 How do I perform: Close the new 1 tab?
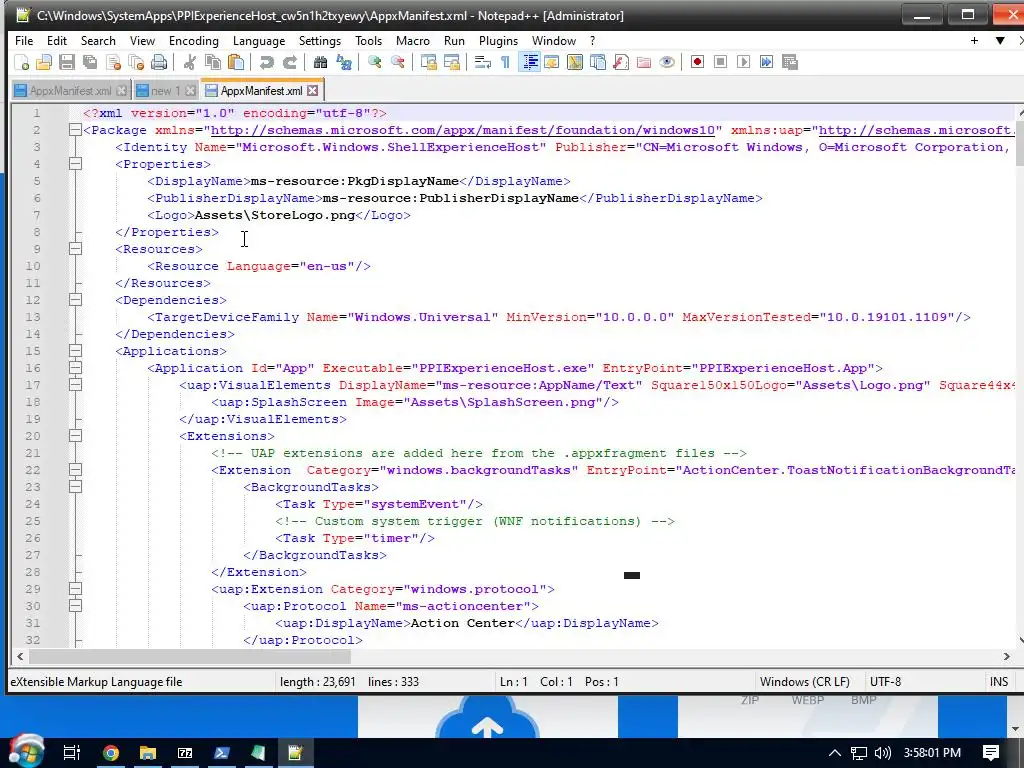tap(190, 91)
